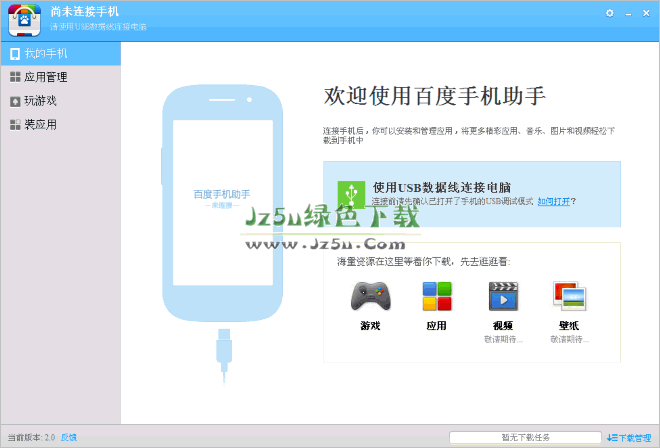
Task: Click the 壁纸 label
Action: coord(569,325)
